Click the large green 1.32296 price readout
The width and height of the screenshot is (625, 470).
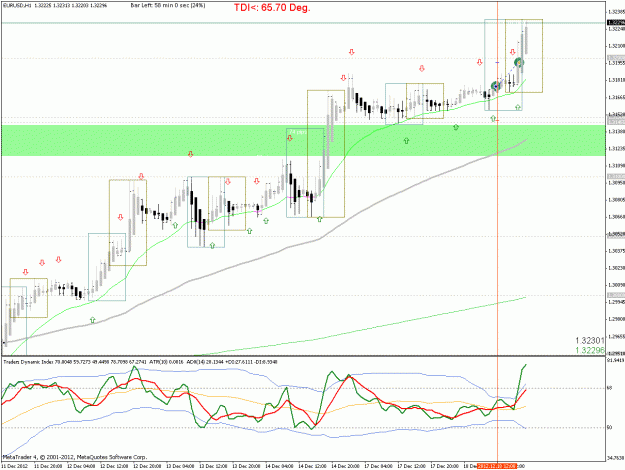pyautogui.click(x=590, y=350)
